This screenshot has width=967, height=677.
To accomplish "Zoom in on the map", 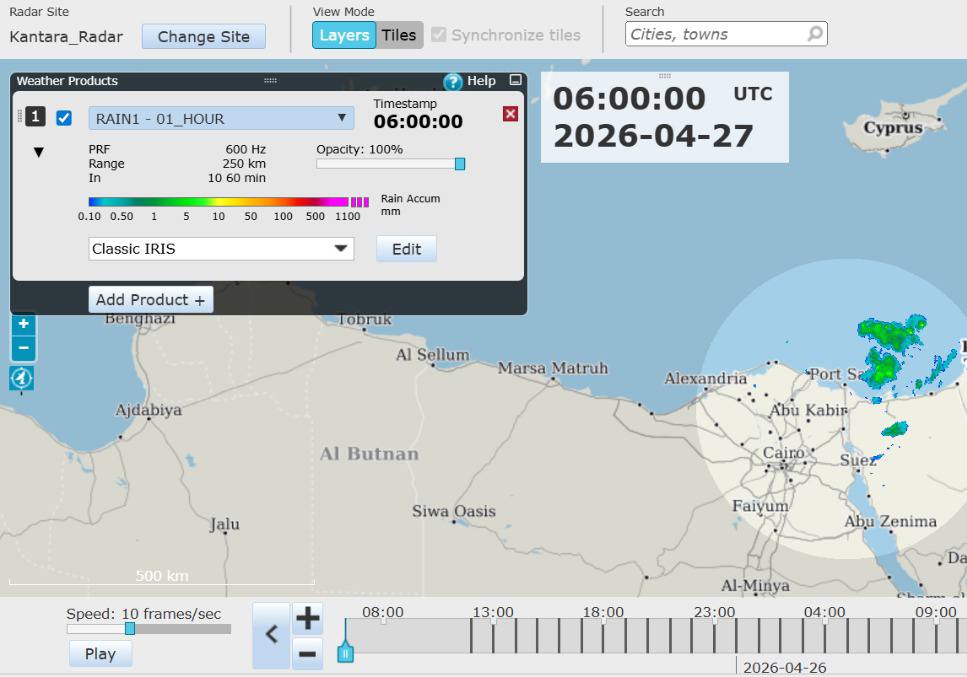I will coord(23,324).
